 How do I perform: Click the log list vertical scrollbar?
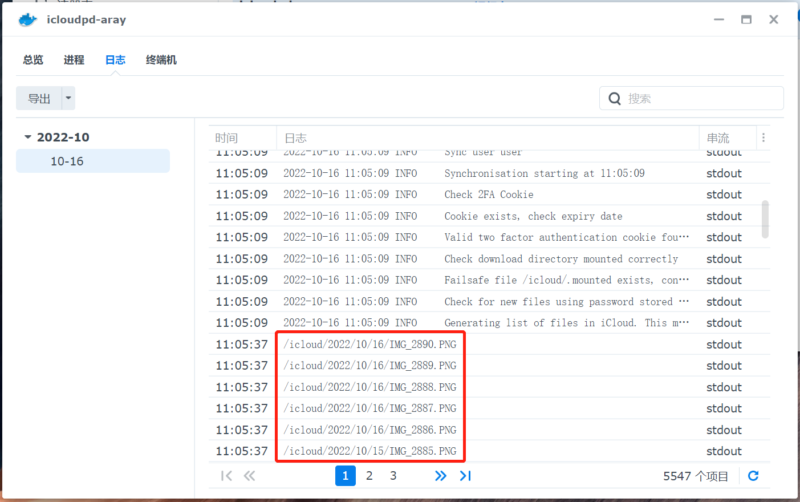[765, 219]
